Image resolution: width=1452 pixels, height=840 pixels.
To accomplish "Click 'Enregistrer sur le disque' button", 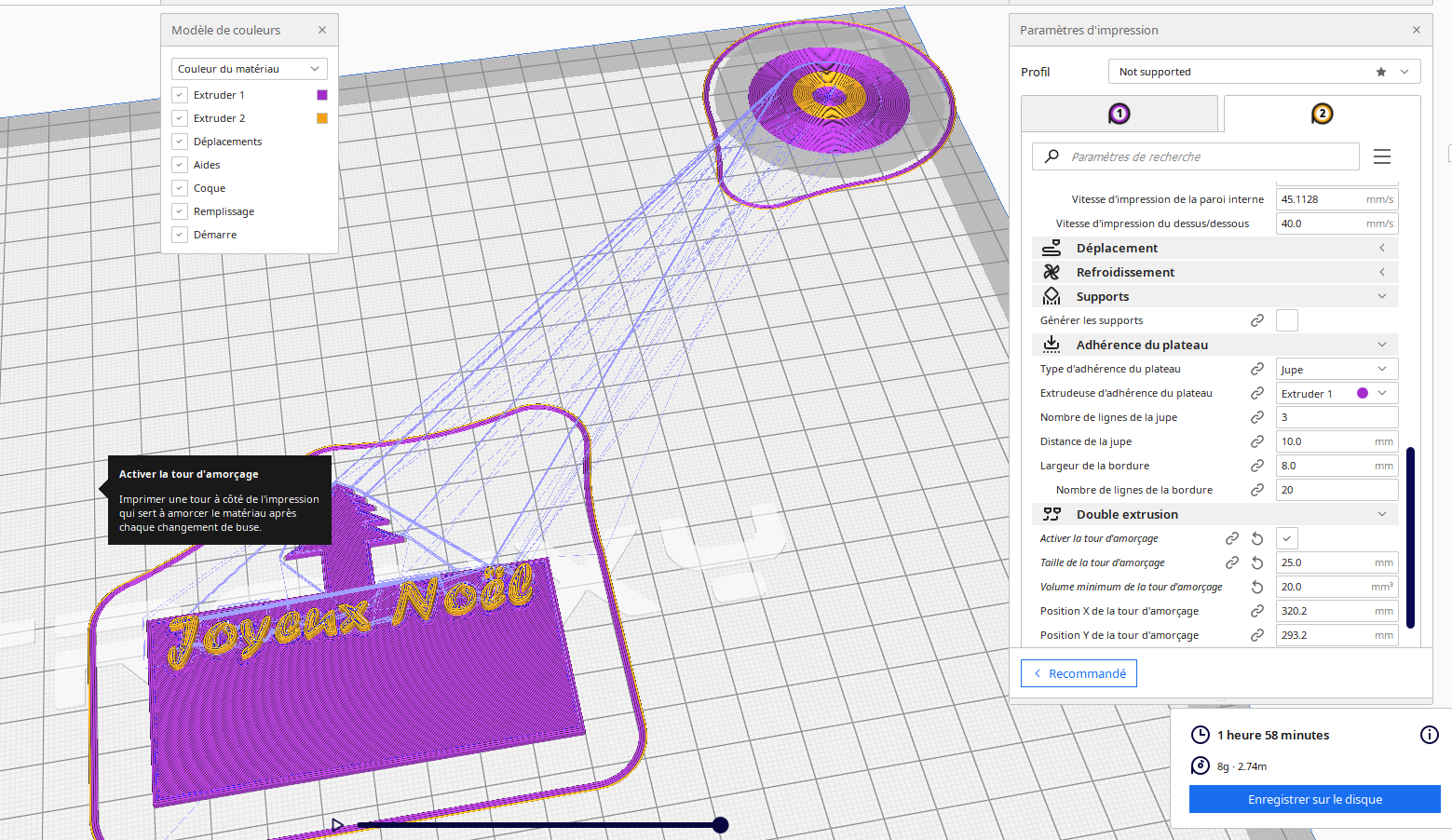I will point(1314,799).
